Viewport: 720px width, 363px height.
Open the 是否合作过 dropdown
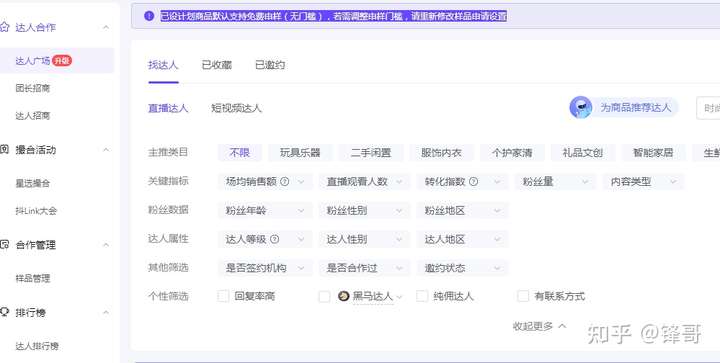tap(364, 268)
